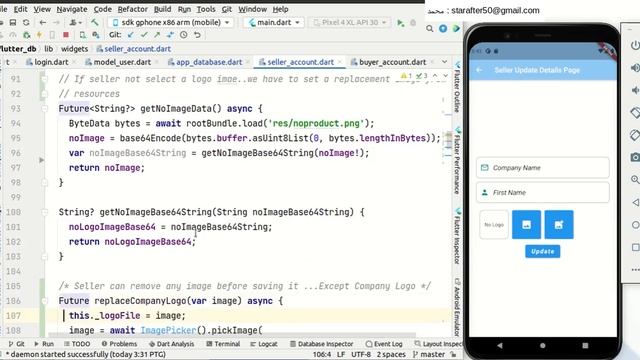
Task: Click the emulator zoom icon
Action: [635, 180]
